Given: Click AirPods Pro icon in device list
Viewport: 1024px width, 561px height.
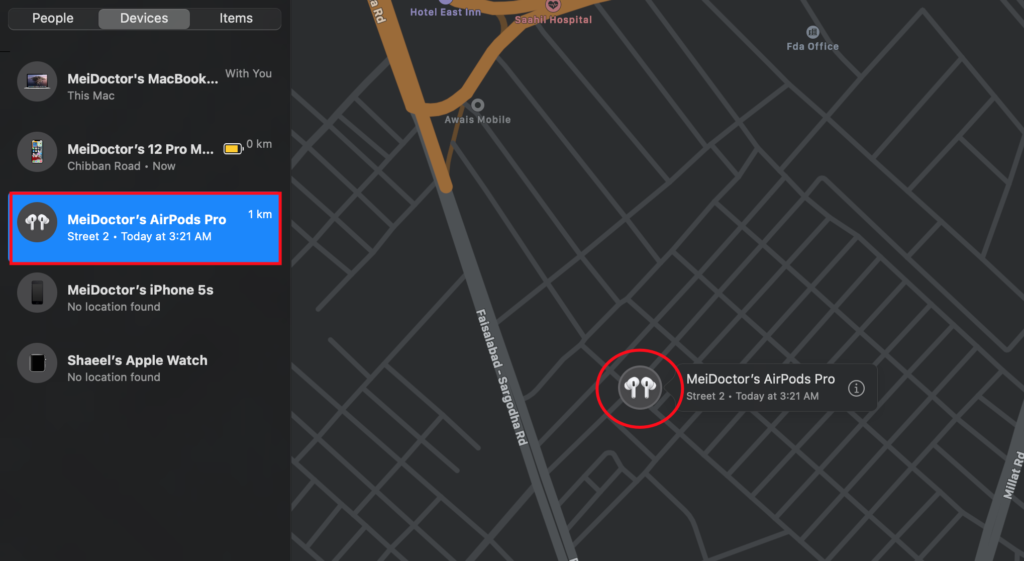Looking at the screenshot, I should click(37, 223).
